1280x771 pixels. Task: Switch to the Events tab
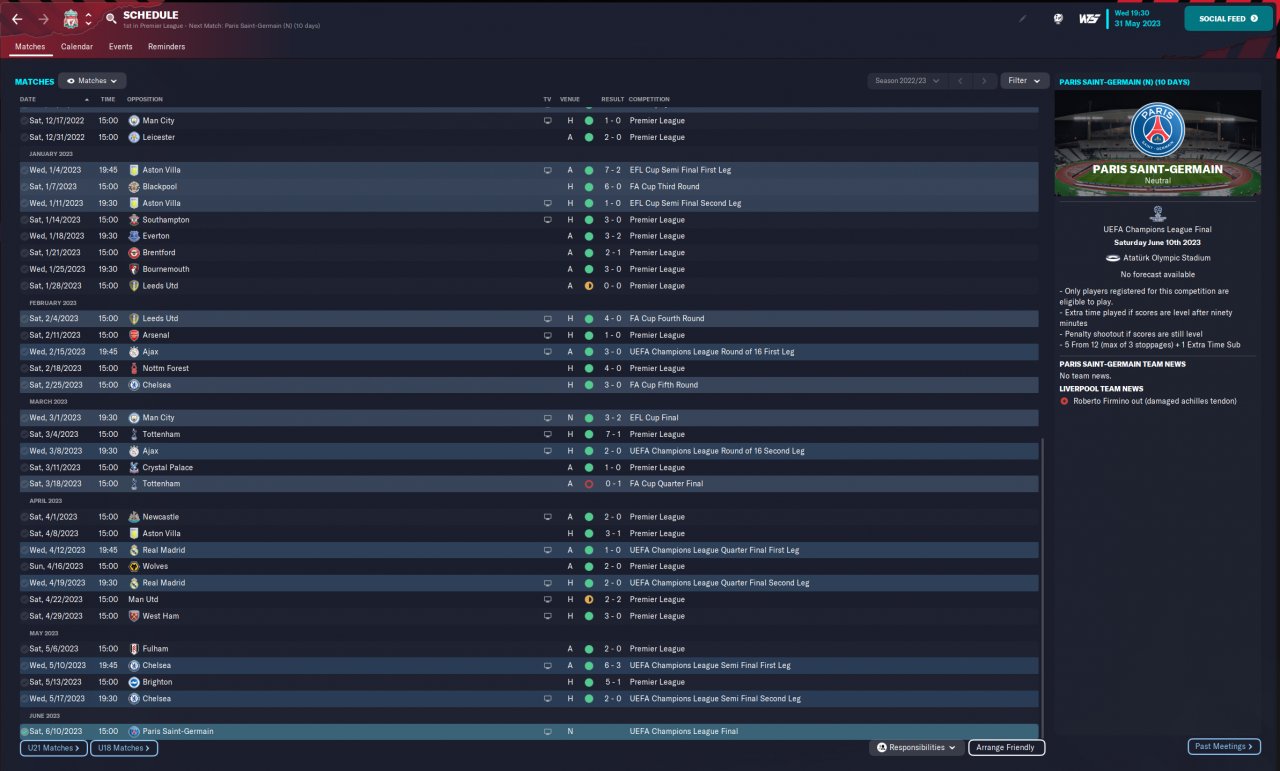click(121, 47)
